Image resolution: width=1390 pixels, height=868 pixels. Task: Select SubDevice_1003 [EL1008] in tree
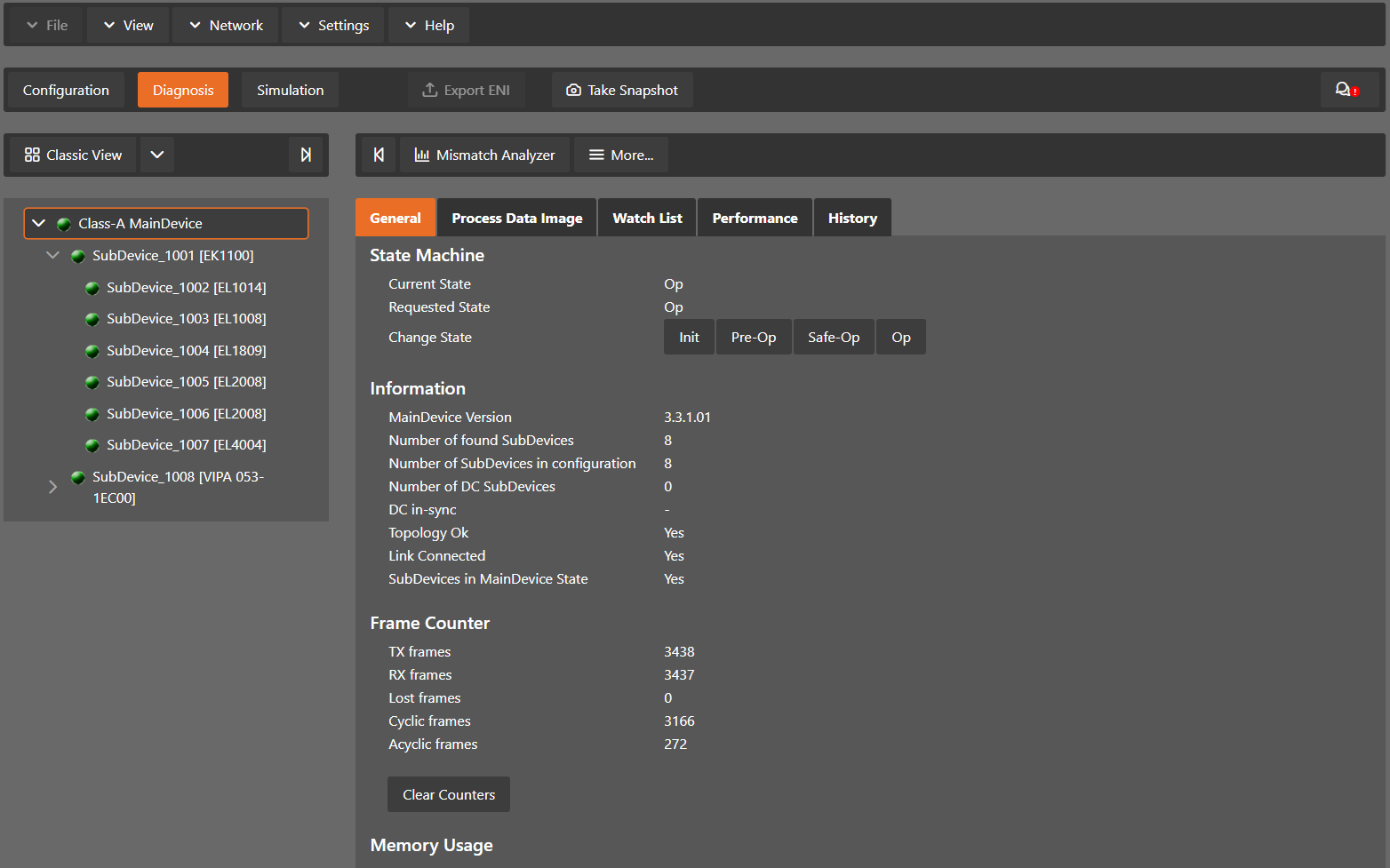[x=187, y=318]
